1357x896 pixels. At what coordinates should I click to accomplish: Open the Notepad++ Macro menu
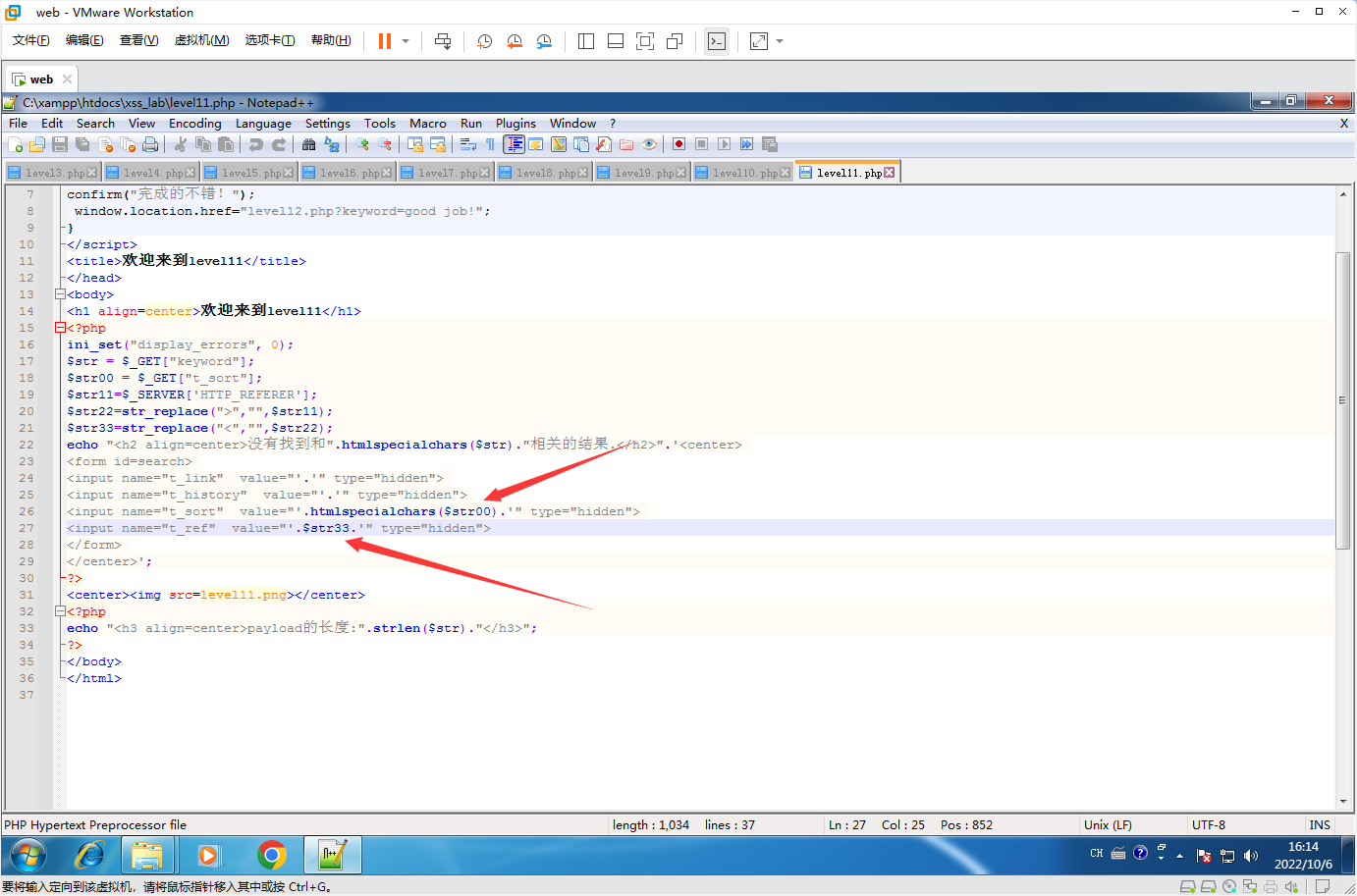click(427, 124)
